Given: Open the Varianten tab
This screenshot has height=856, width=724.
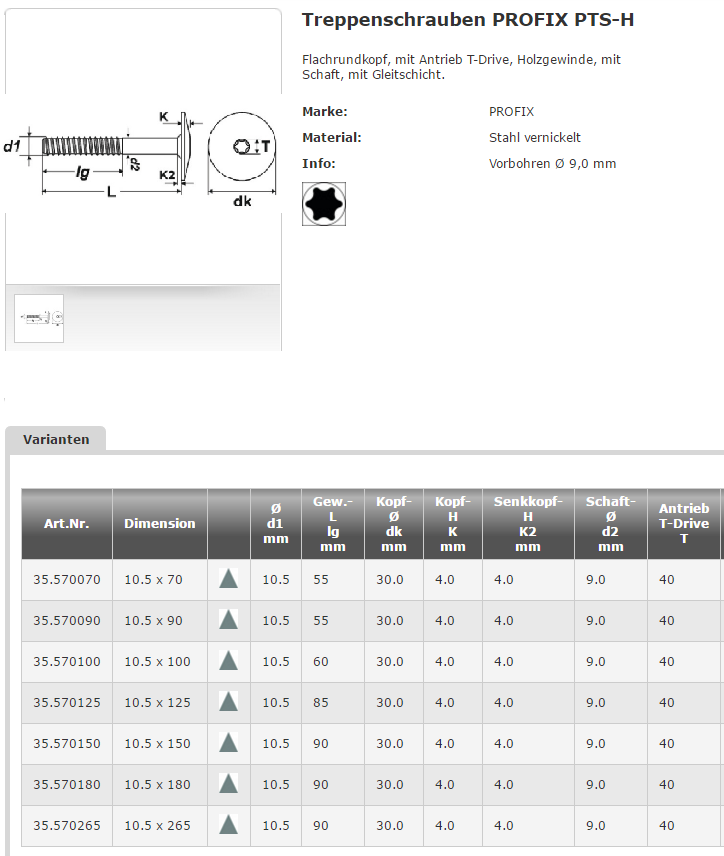Looking at the screenshot, I should click(56, 439).
